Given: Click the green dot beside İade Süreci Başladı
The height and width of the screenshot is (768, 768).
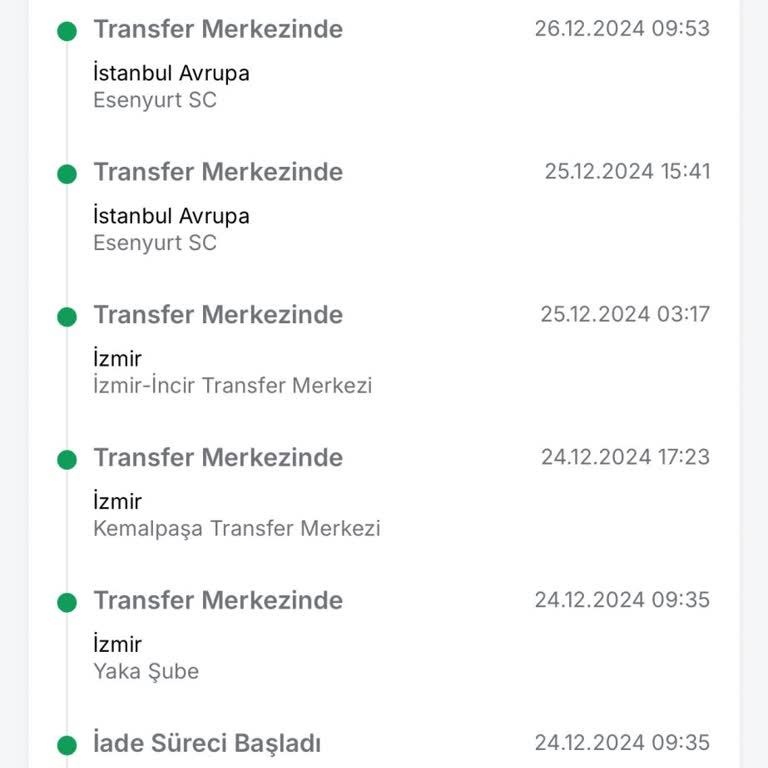Looking at the screenshot, I should click(x=67, y=746).
